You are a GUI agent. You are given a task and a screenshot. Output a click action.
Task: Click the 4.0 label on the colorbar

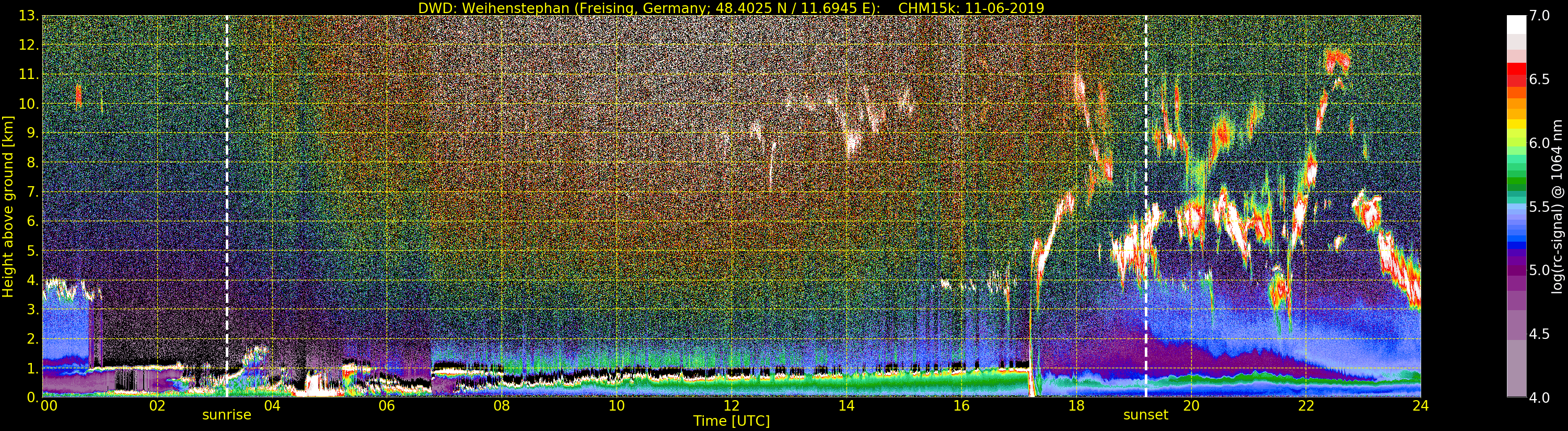click(1539, 398)
